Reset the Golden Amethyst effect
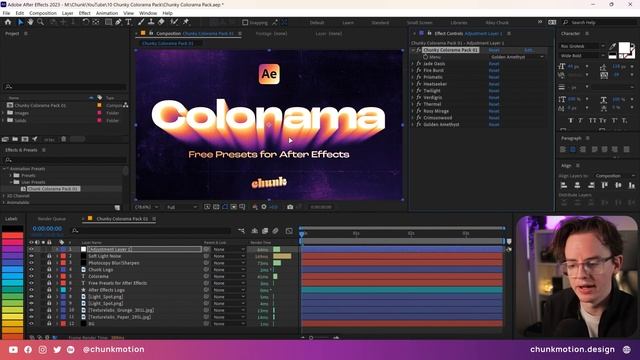 494,124
